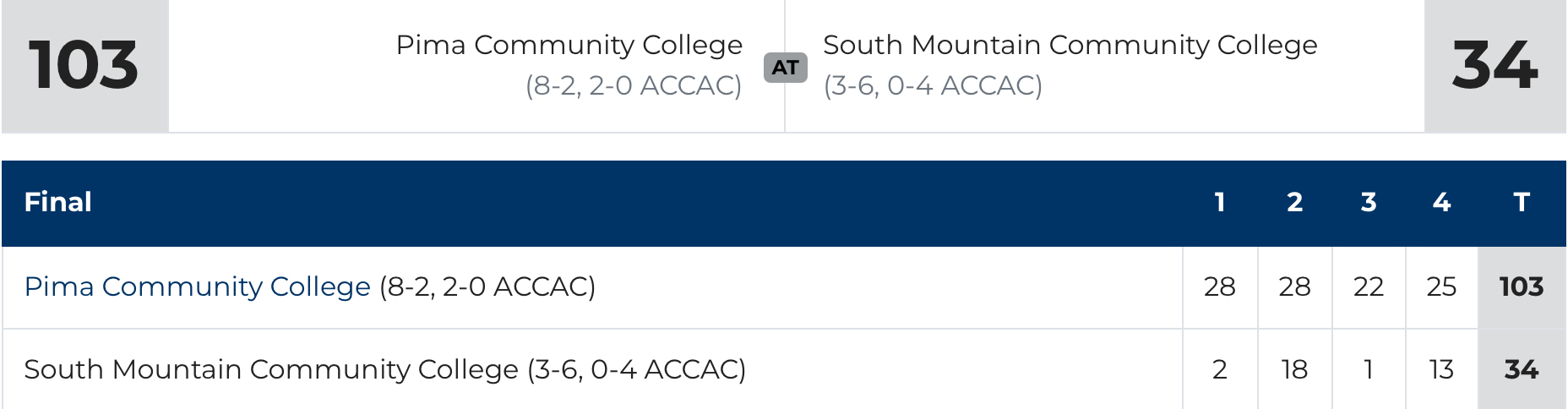The image size is (1568, 409).
Task: Click the large 103 score box
Action: [84, 66]
